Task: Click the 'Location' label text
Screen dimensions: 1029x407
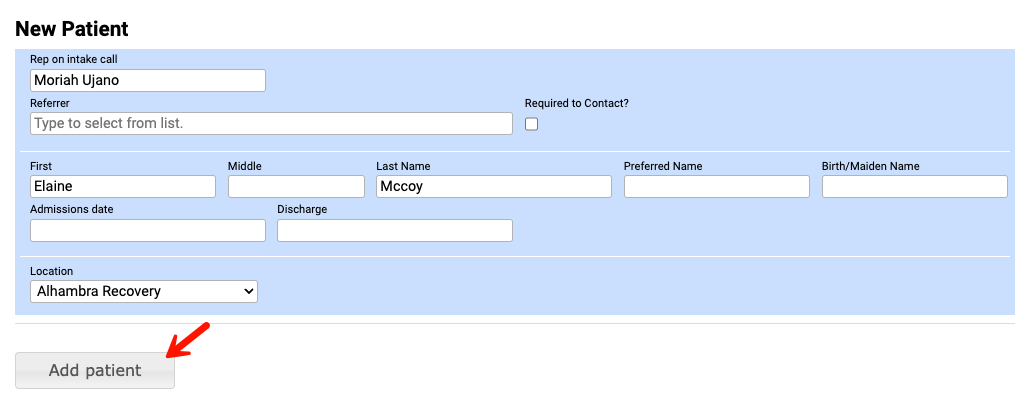Action: point(51,271)
